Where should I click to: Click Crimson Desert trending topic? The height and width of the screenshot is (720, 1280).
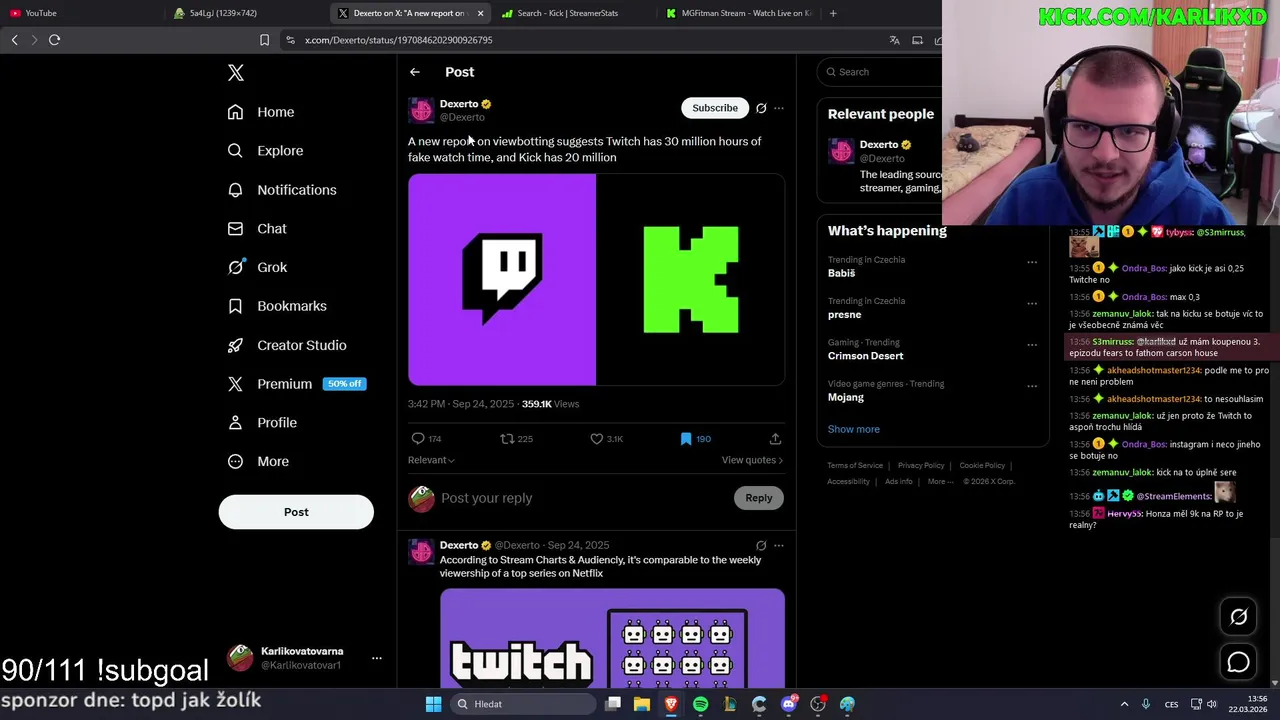(865, 356)
